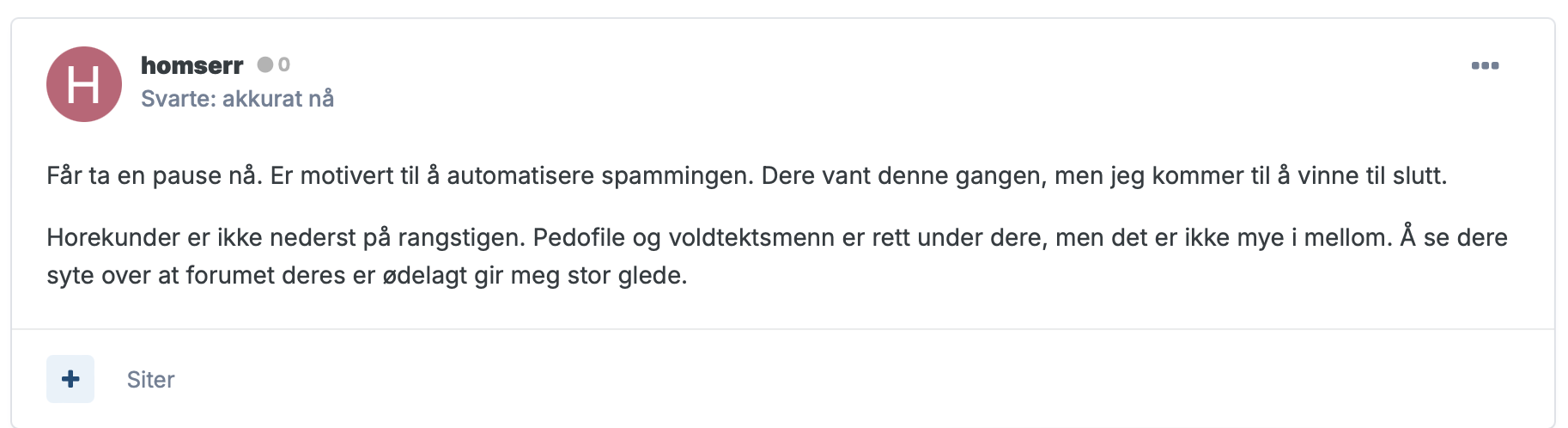Click Siter to quote this post
1568x428 pixels.
(x=150, y=380)
